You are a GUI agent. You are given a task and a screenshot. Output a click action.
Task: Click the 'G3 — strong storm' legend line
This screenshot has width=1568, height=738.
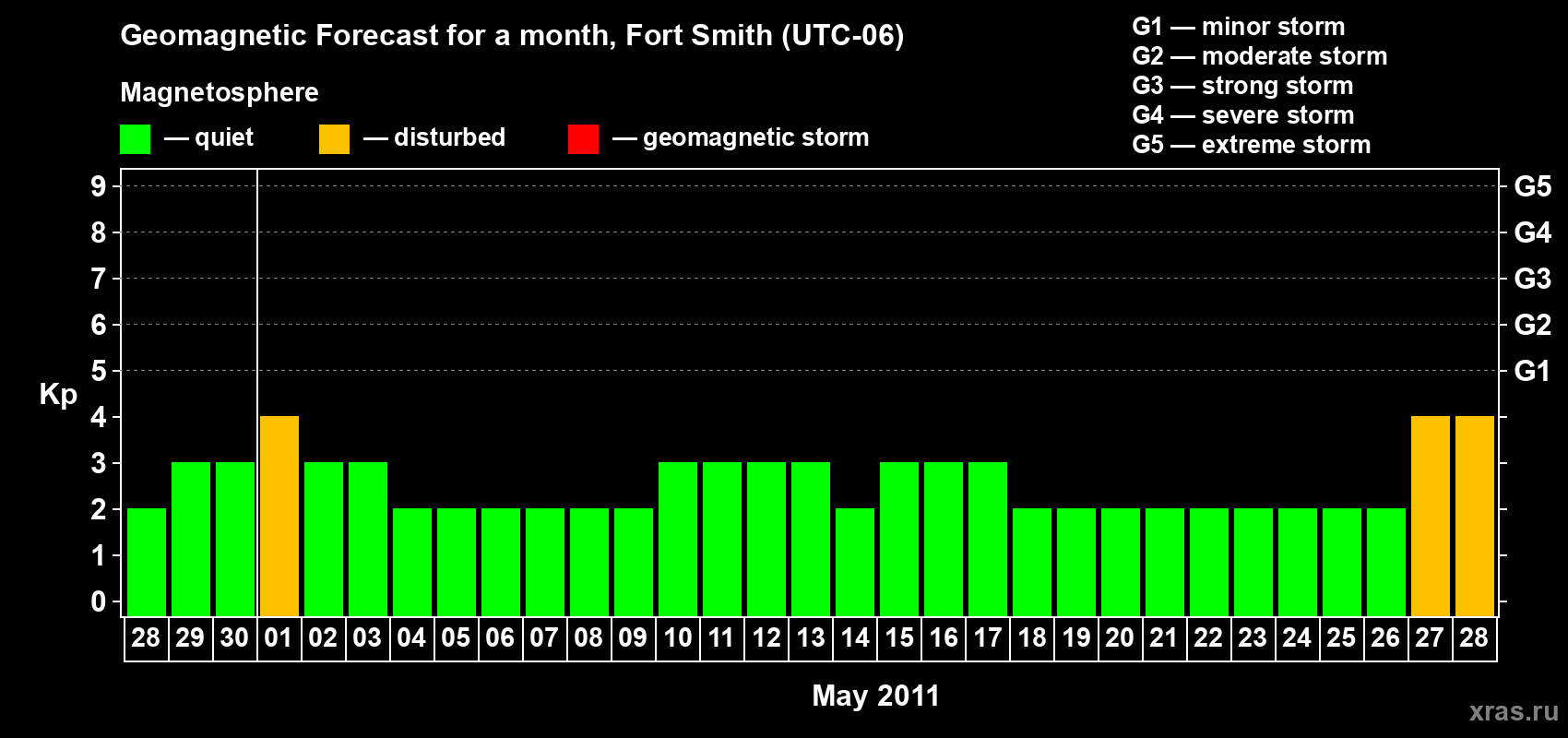pos(1242,86)
